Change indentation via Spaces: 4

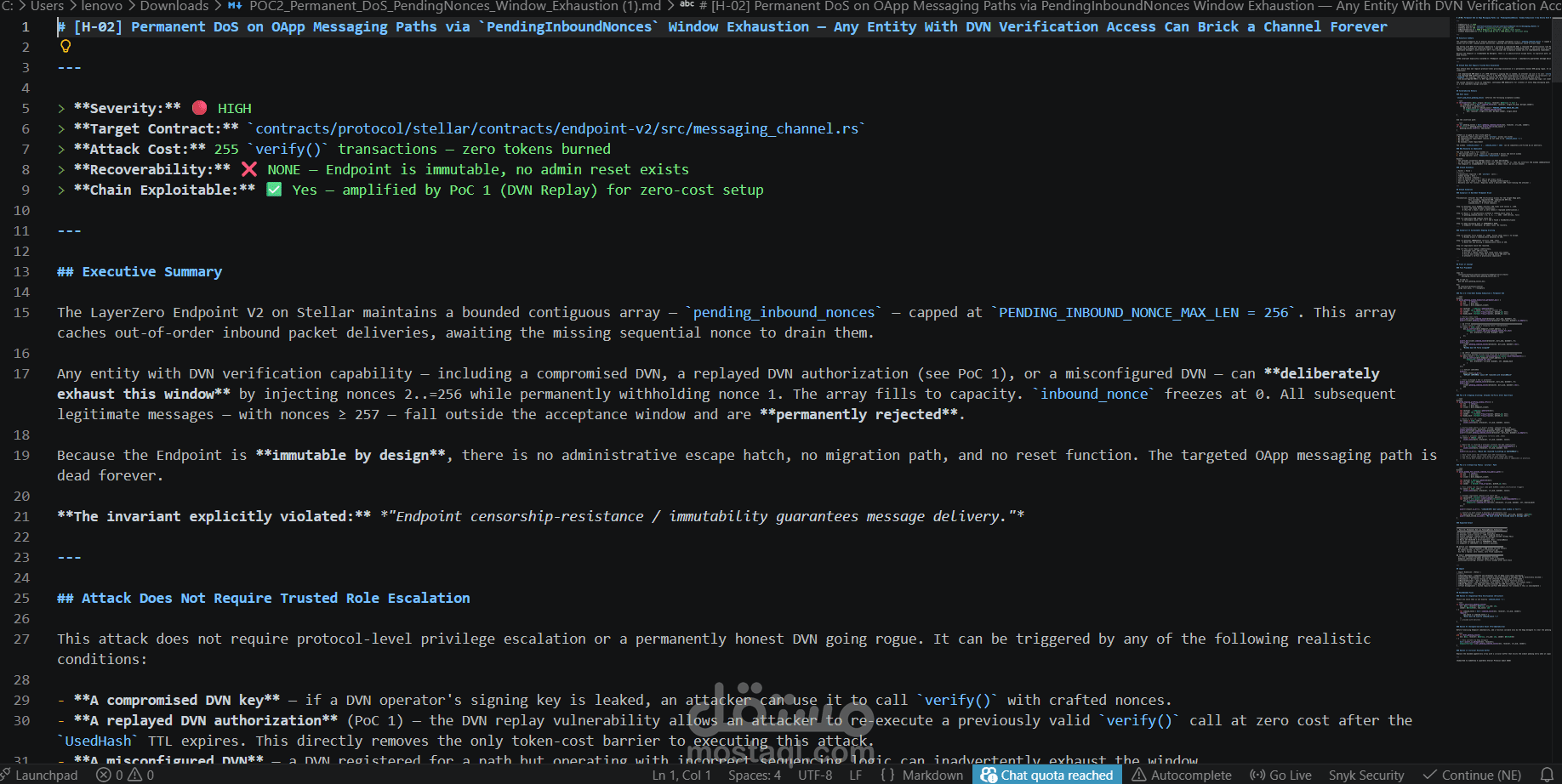(x=755, y=775)
